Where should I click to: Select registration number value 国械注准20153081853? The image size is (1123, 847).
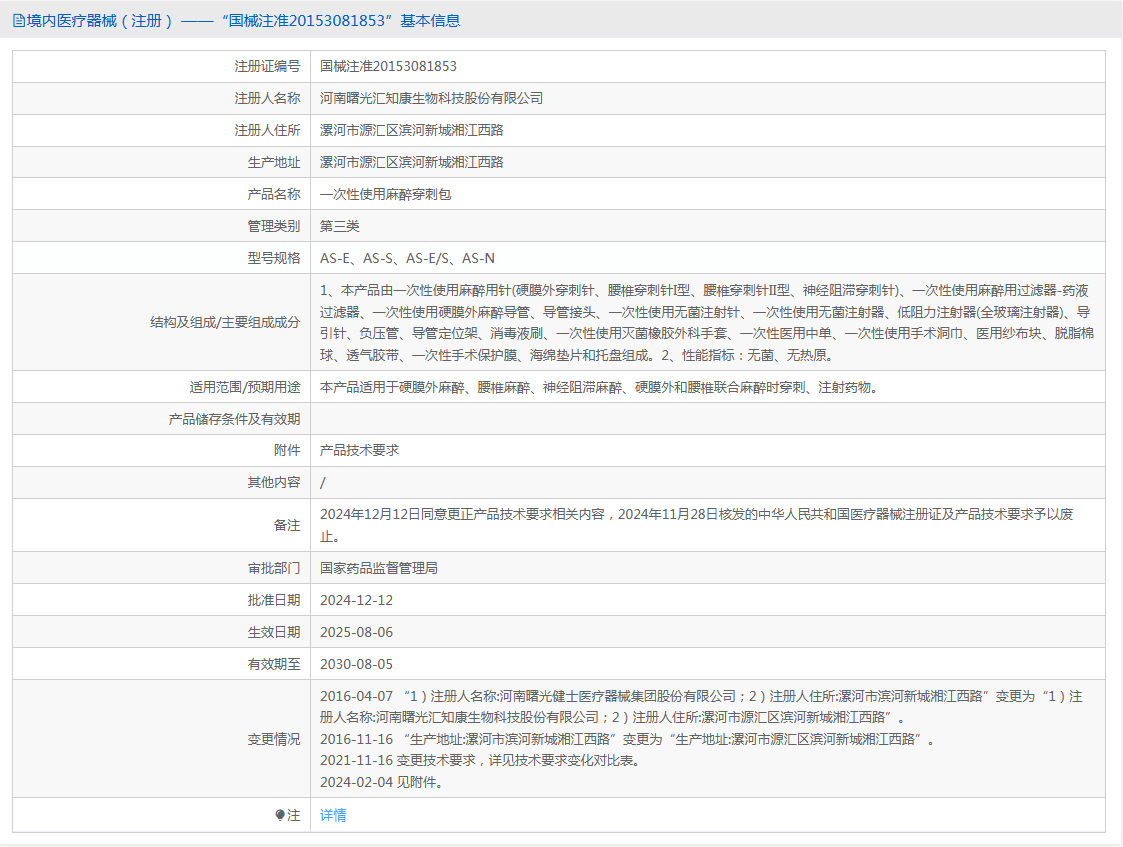(388, 66)
